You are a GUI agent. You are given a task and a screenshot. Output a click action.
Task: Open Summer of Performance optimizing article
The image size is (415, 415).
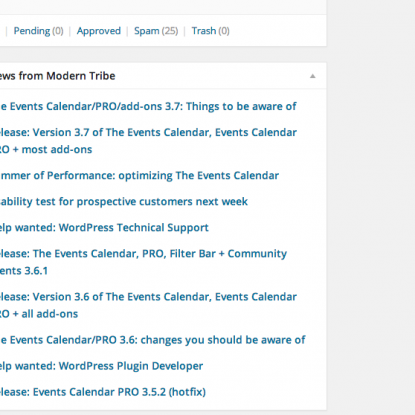click(x=139, y=175)
